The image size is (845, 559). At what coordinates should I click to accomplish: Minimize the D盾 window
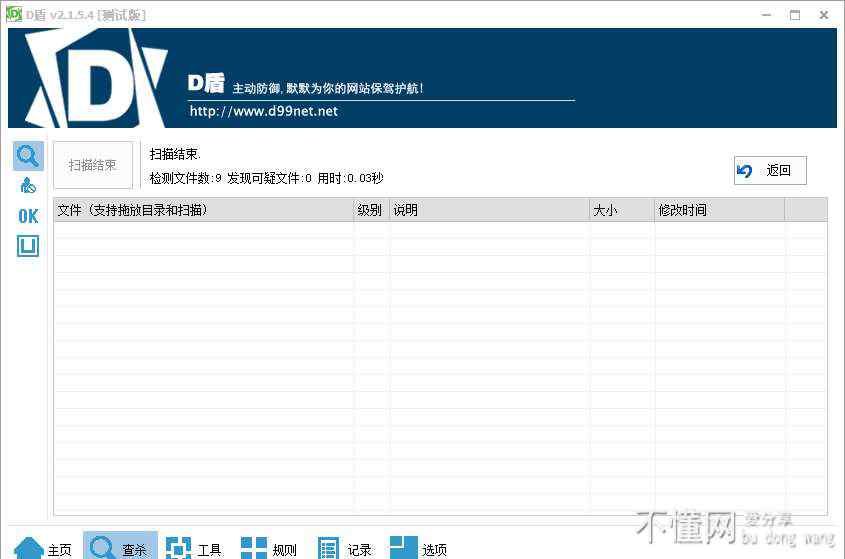[766, 15]
